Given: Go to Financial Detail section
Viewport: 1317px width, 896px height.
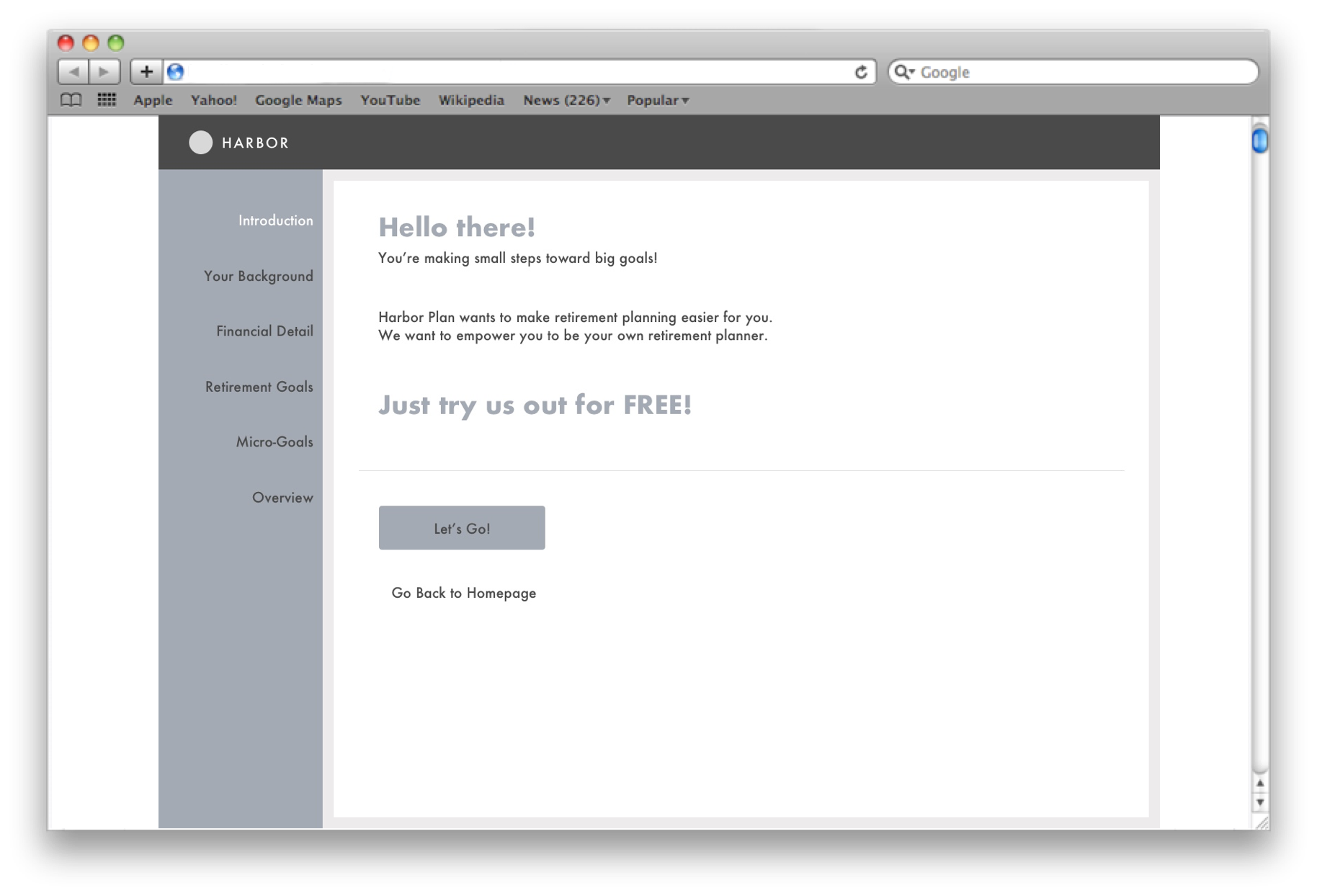Looking at the screenshot, I should [x=264, y=331].
